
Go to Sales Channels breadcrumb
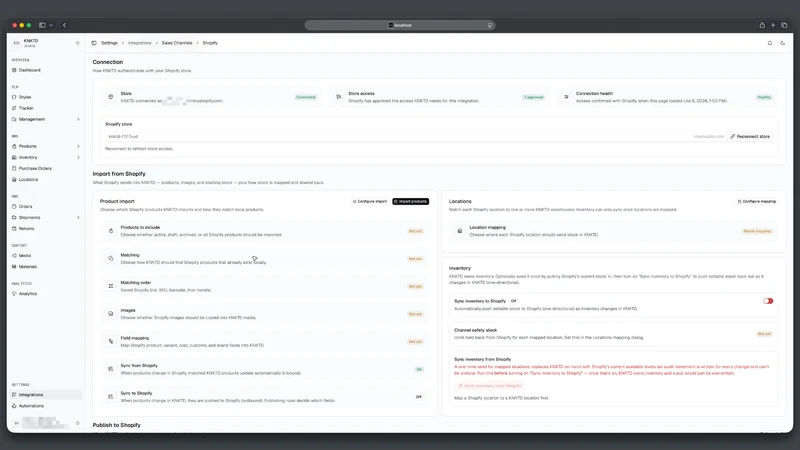177,43
